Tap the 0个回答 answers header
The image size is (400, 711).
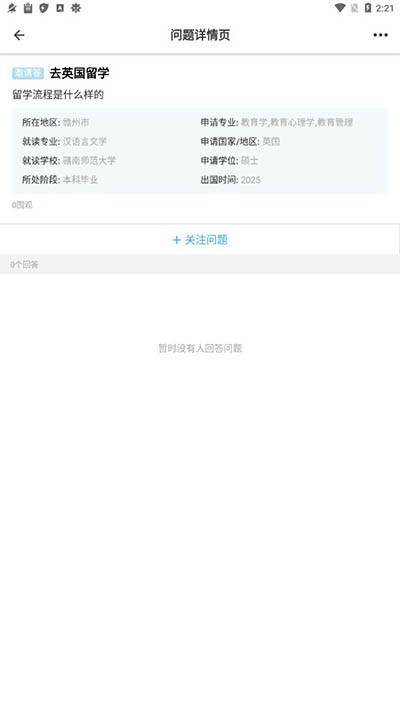pyautogui.click(x=24, y=264)
